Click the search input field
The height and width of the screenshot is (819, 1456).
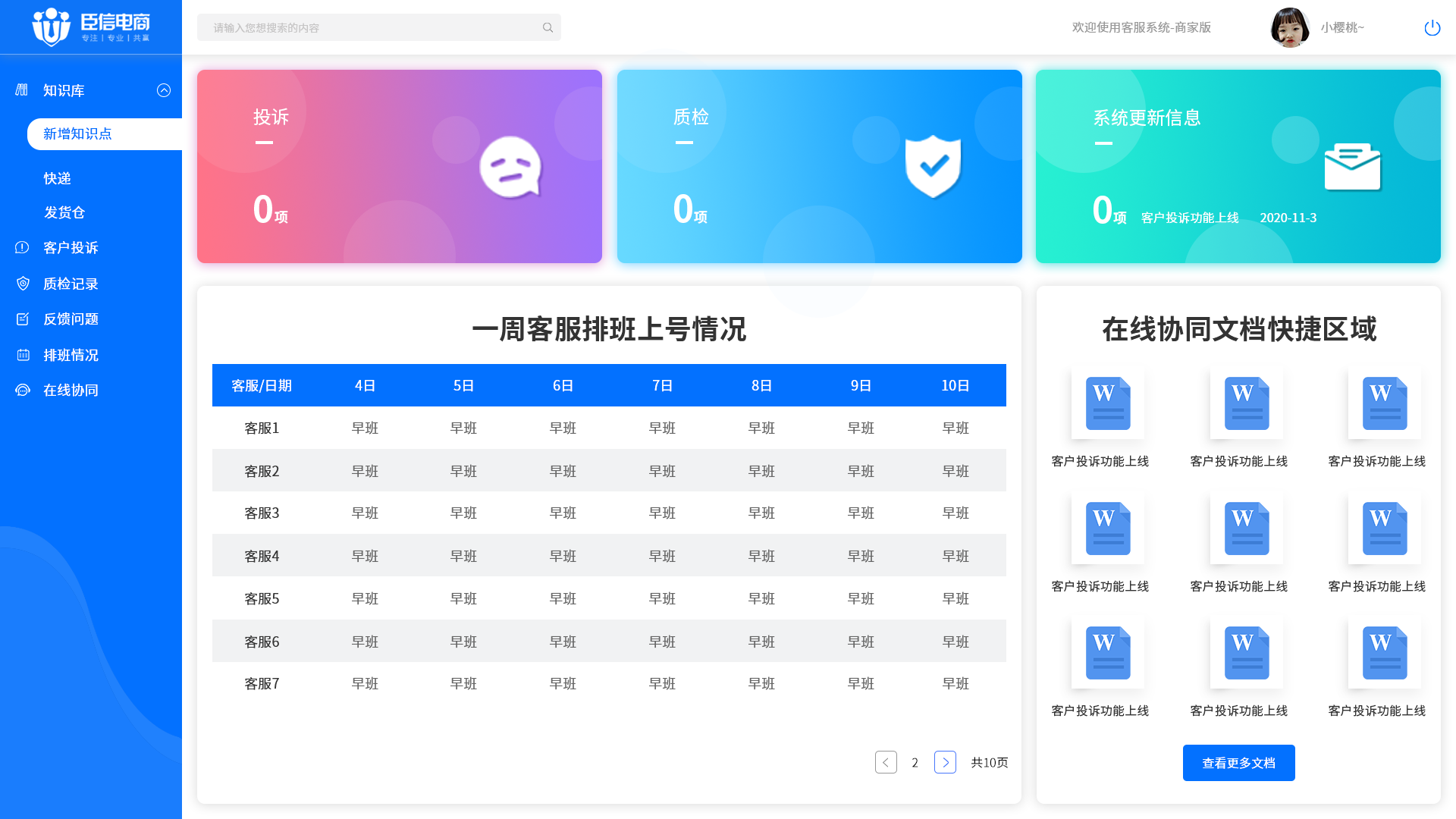click(379, 27)
